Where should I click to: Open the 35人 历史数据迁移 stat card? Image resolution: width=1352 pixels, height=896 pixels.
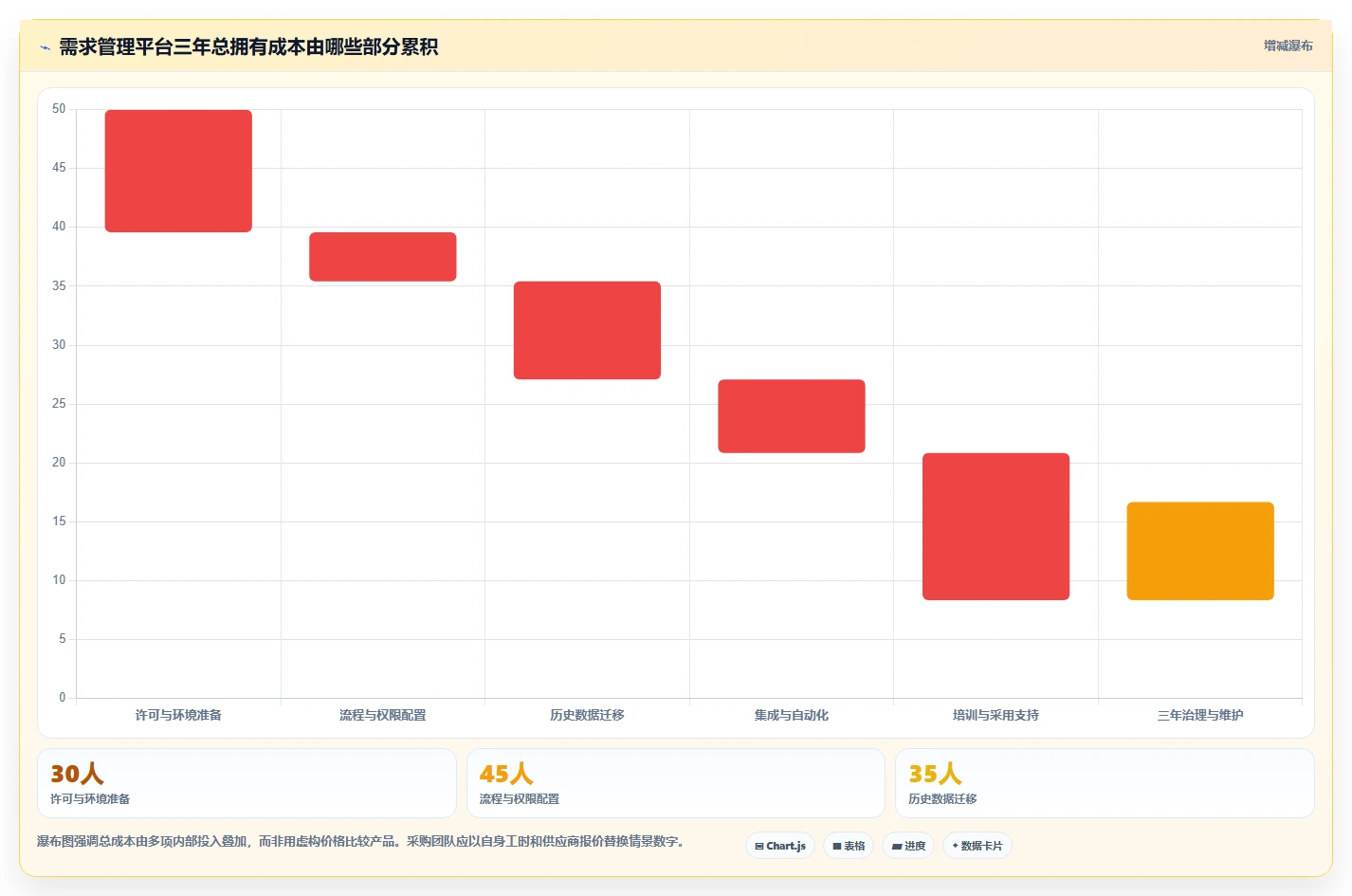click(1105, 783)
